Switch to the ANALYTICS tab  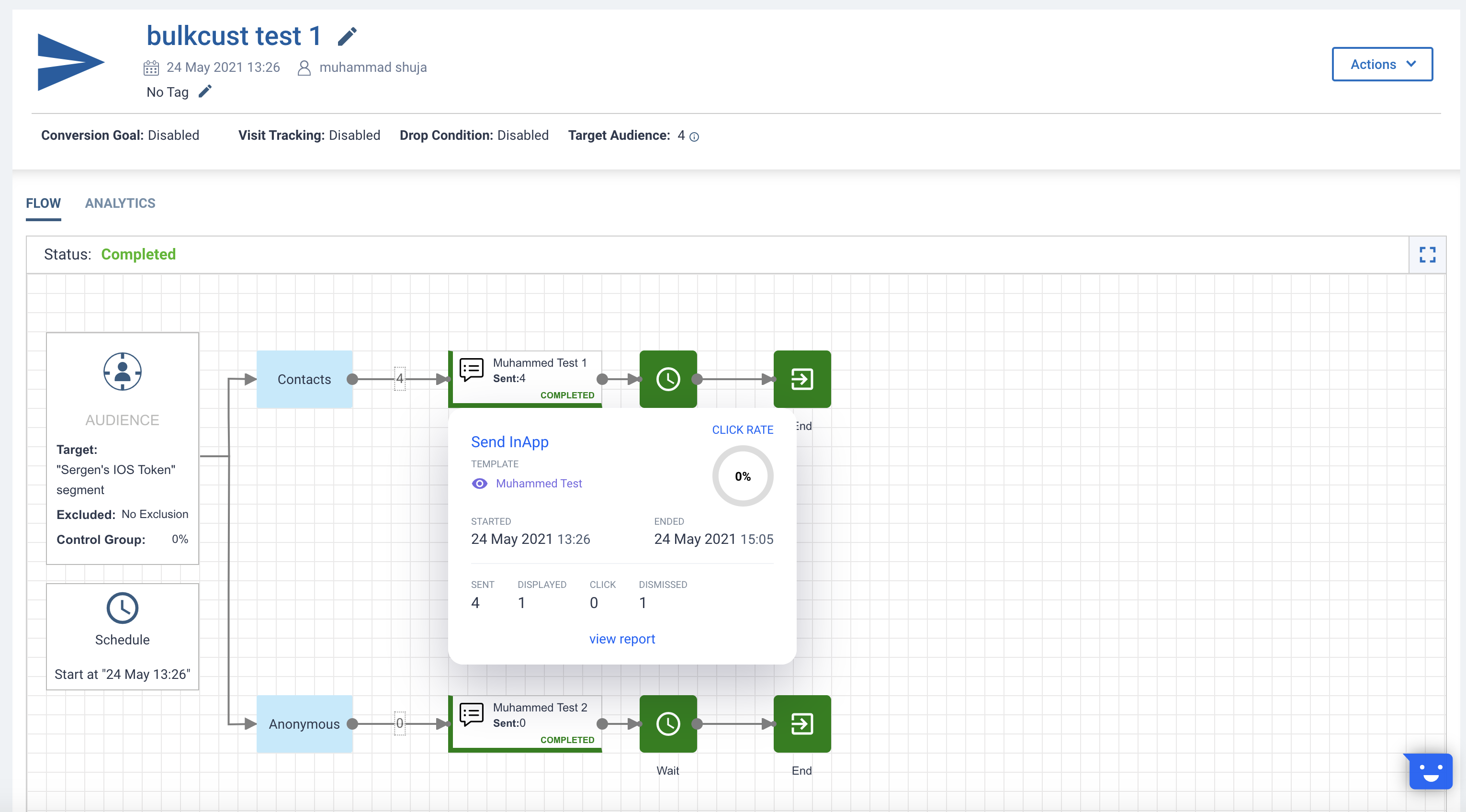tap(120, 203)
